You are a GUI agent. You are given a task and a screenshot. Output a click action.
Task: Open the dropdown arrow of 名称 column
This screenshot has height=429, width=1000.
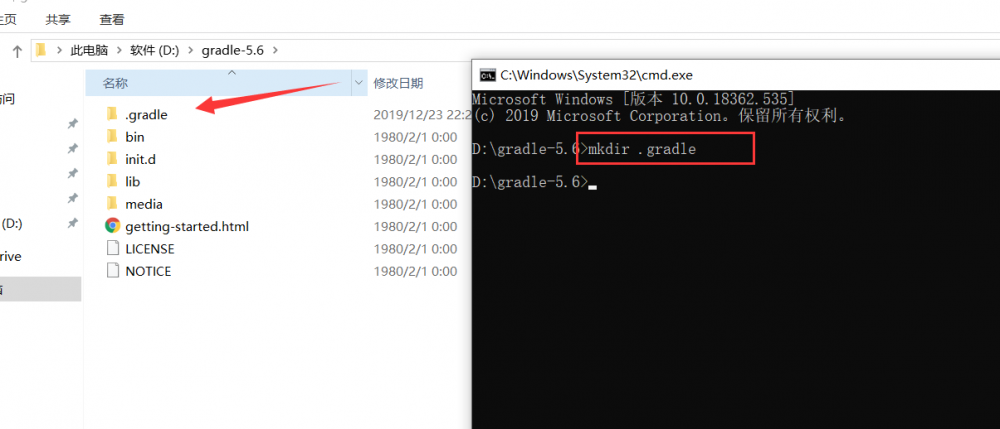click(x=359, y=83)
